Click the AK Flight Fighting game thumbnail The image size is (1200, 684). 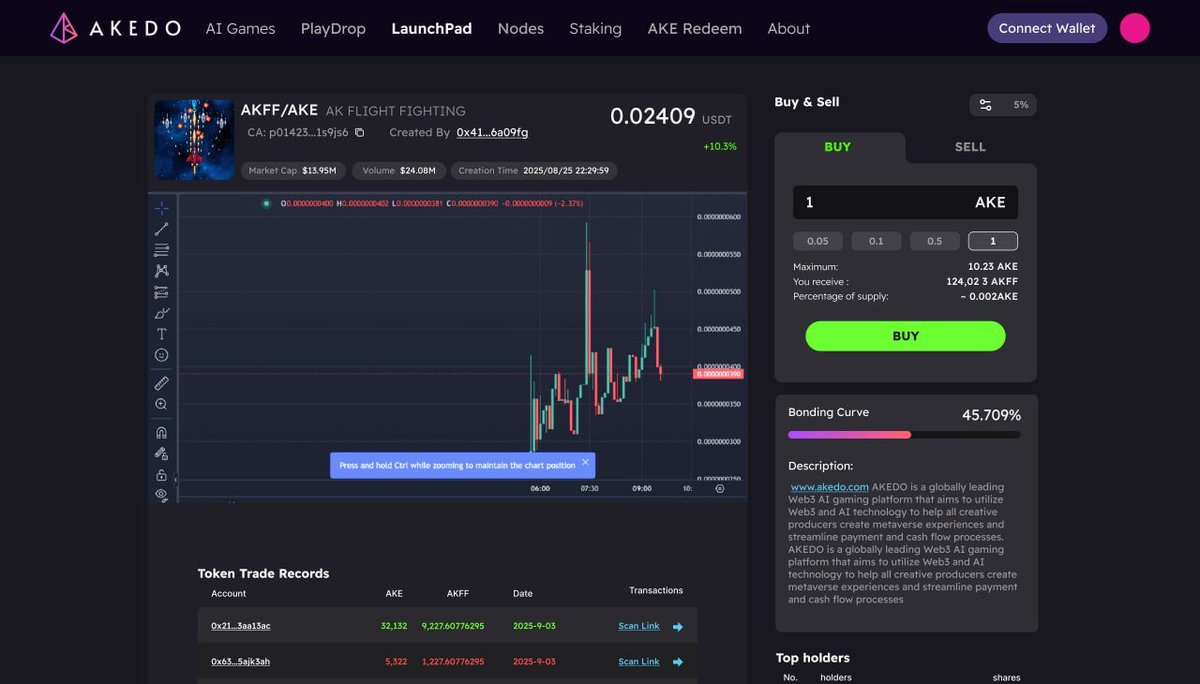click(194, 139)
